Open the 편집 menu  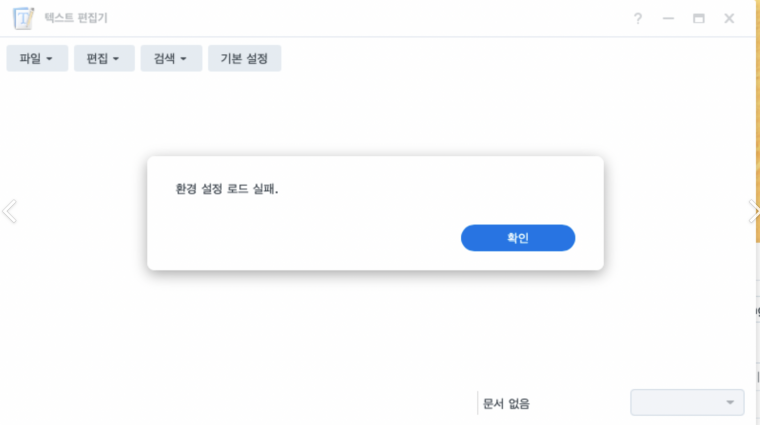104,58
